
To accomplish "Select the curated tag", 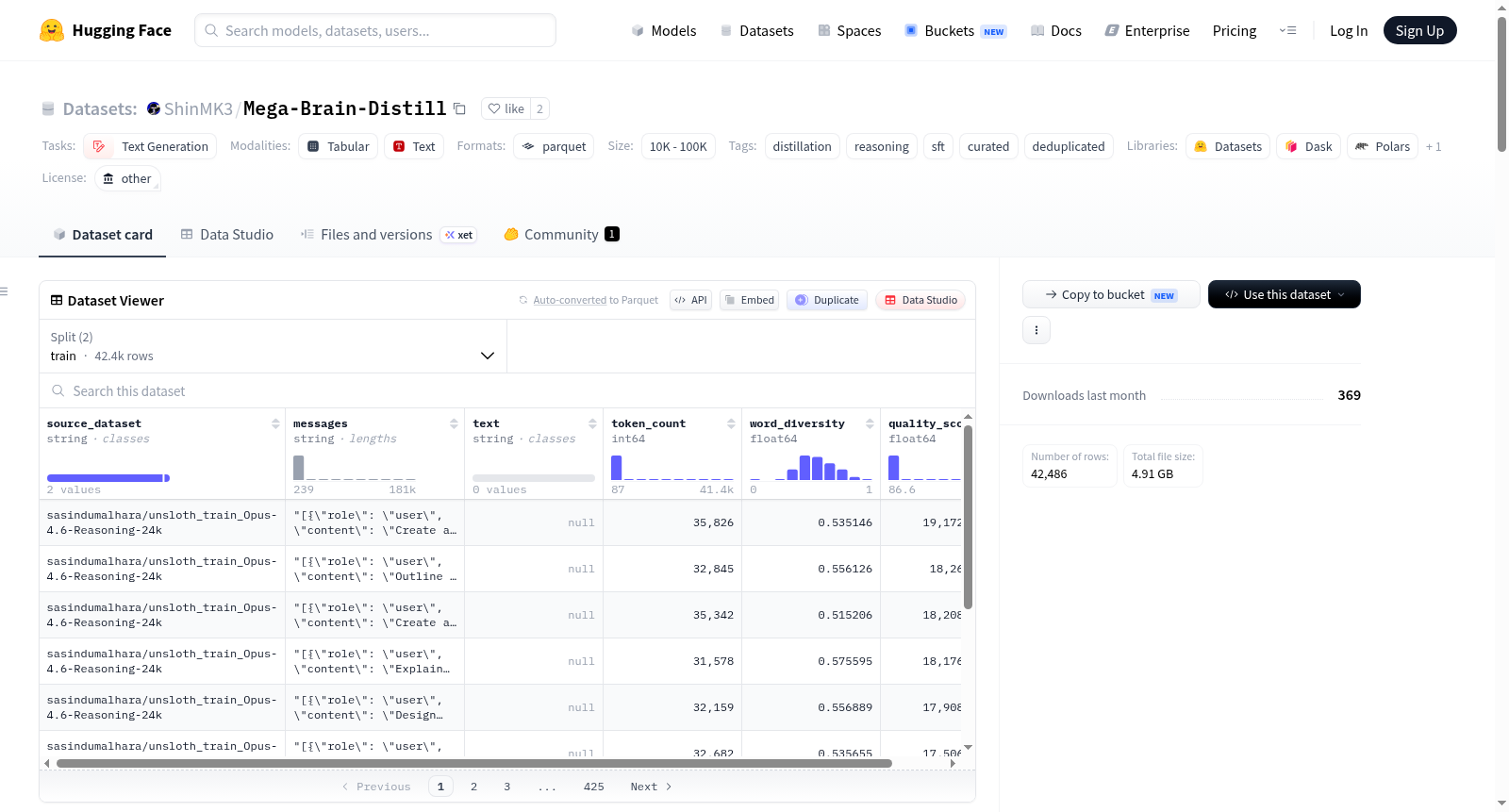I will point(988,146).
